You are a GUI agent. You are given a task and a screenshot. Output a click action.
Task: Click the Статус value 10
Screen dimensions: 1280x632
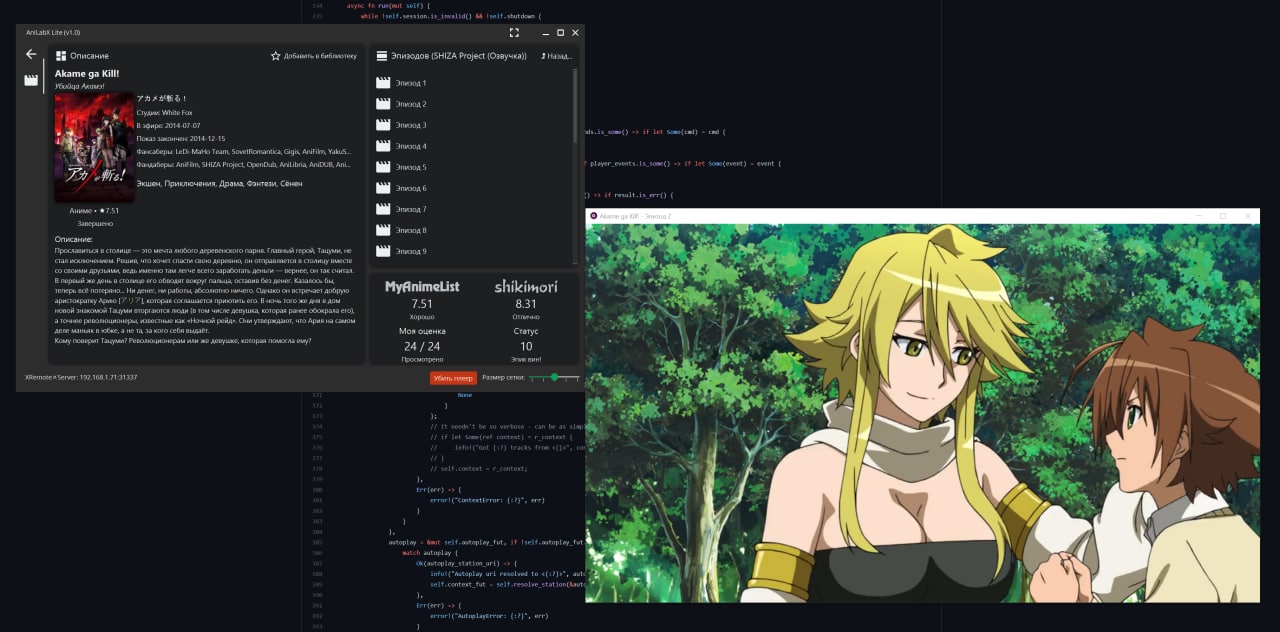[x=526, y=346]
